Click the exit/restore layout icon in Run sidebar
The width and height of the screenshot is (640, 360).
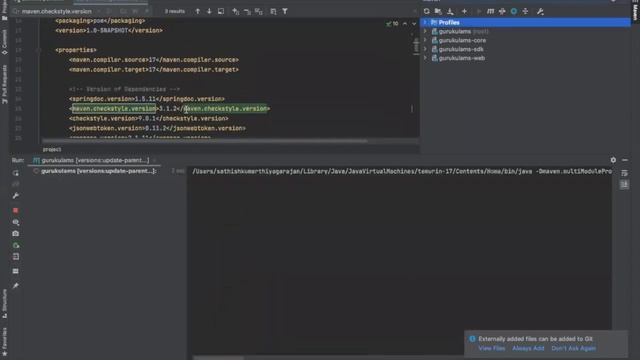tap(16, 257)
